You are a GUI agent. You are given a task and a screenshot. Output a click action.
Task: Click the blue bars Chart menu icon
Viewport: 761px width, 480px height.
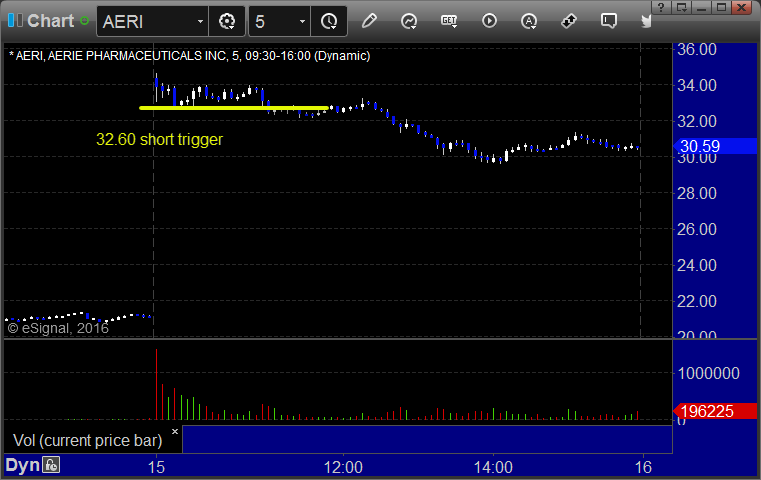point(15,20)
